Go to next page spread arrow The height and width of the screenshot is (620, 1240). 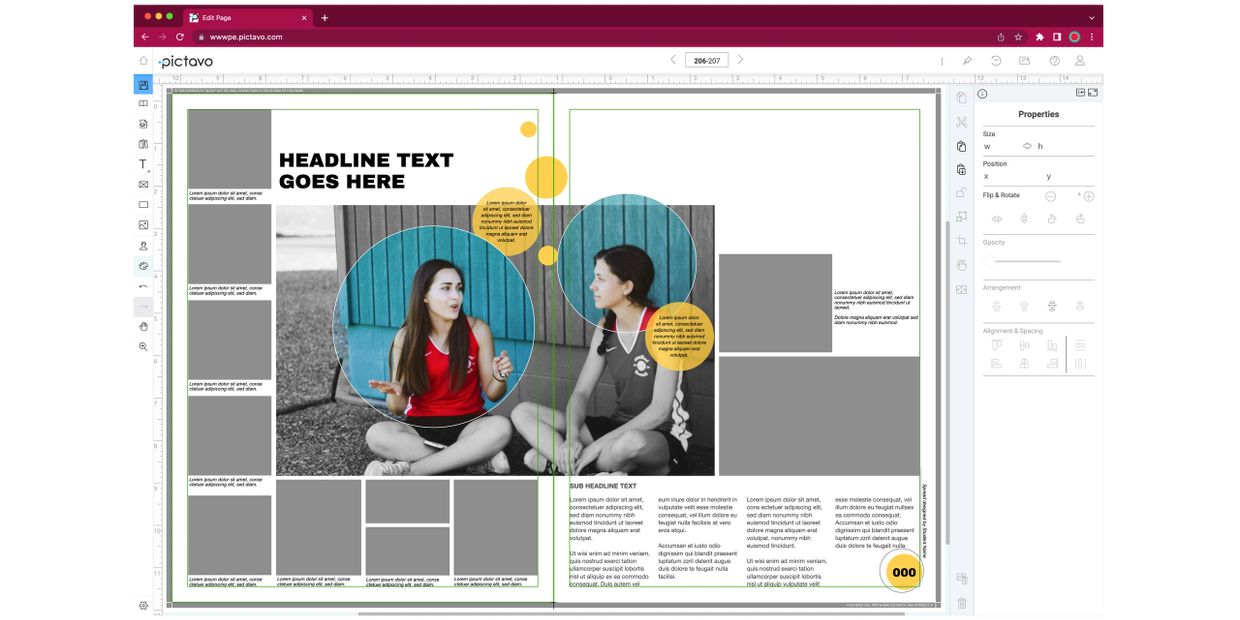(740, 60)
